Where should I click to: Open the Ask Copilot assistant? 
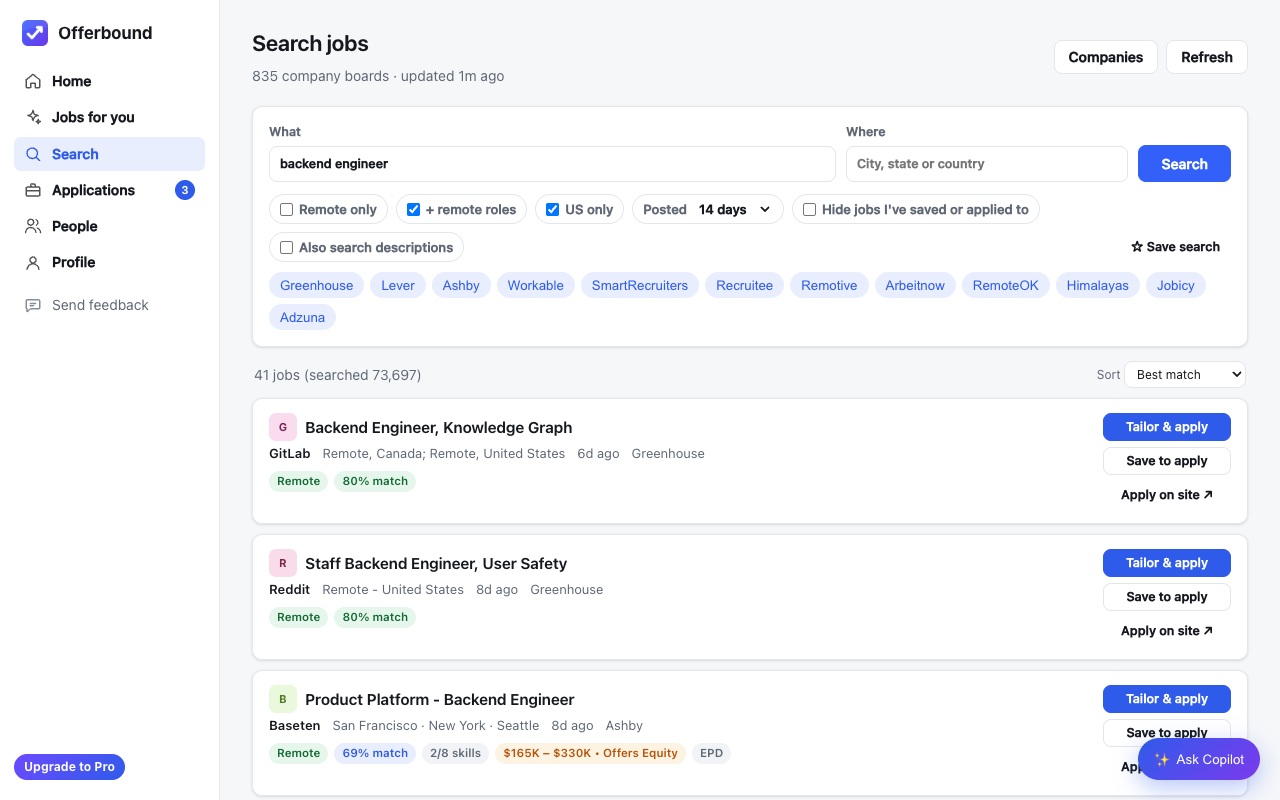pyautogui.click(x=1199, y=760)
